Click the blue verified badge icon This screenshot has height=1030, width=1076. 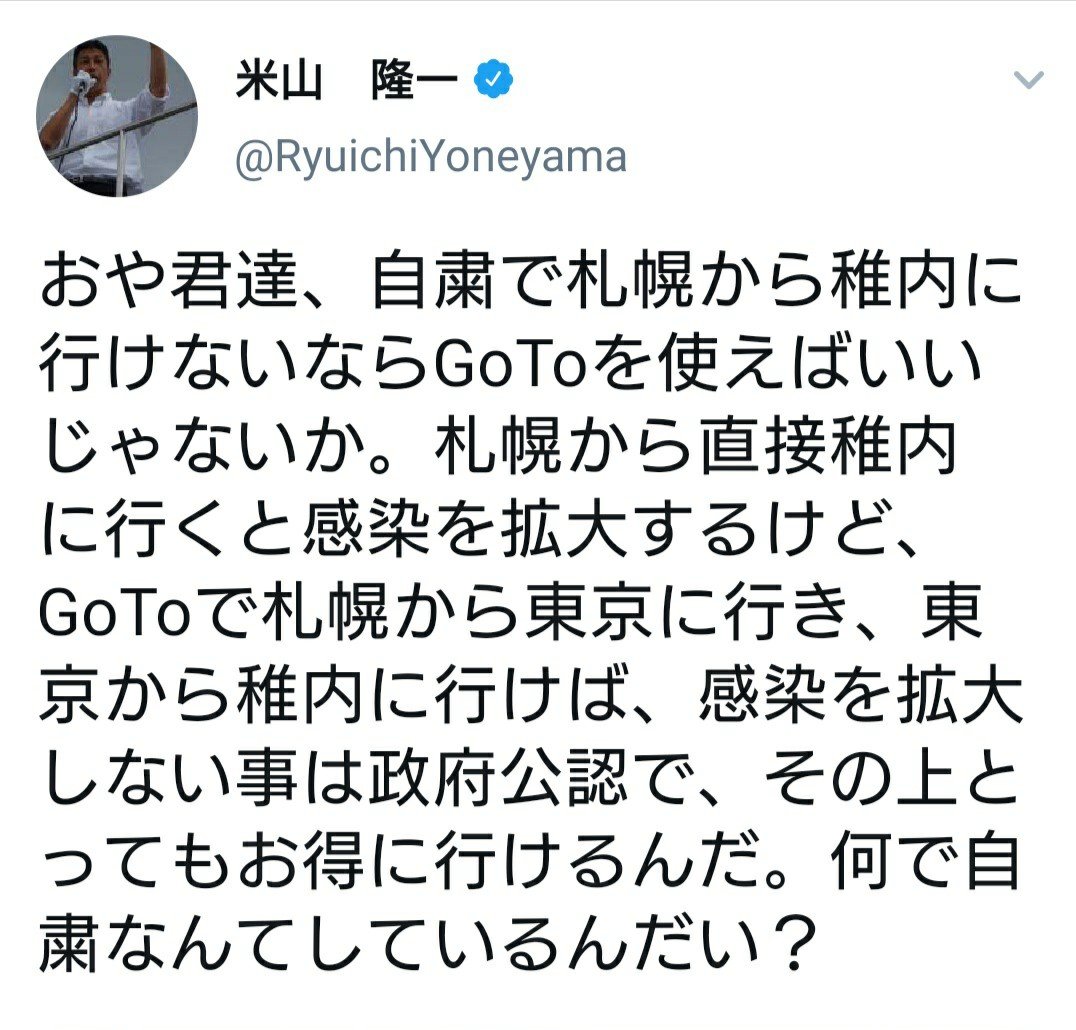[493, 80]
